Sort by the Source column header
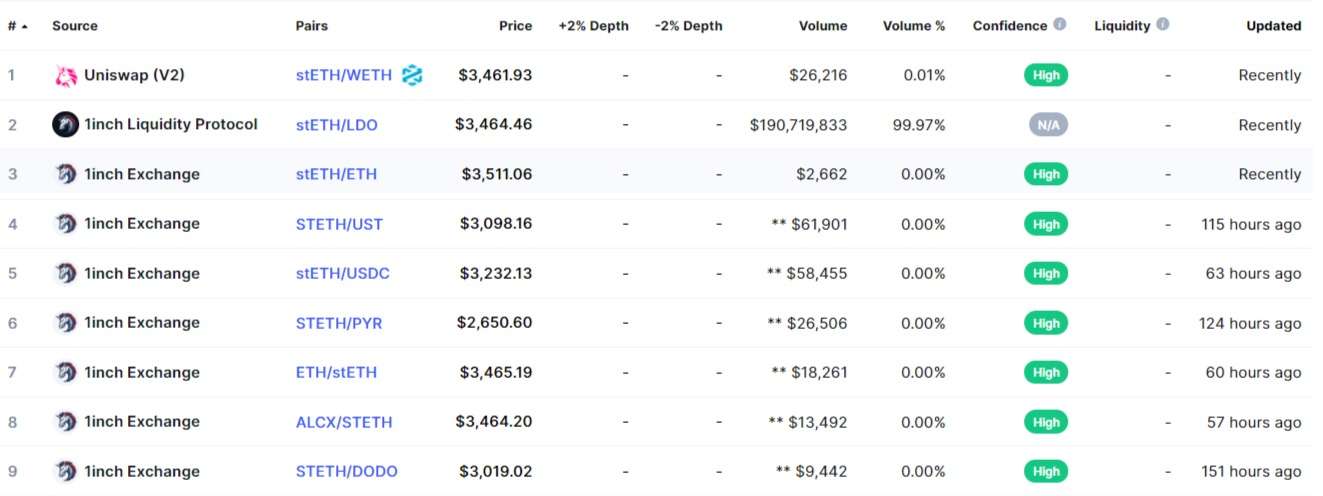 [x=74, y=26]
